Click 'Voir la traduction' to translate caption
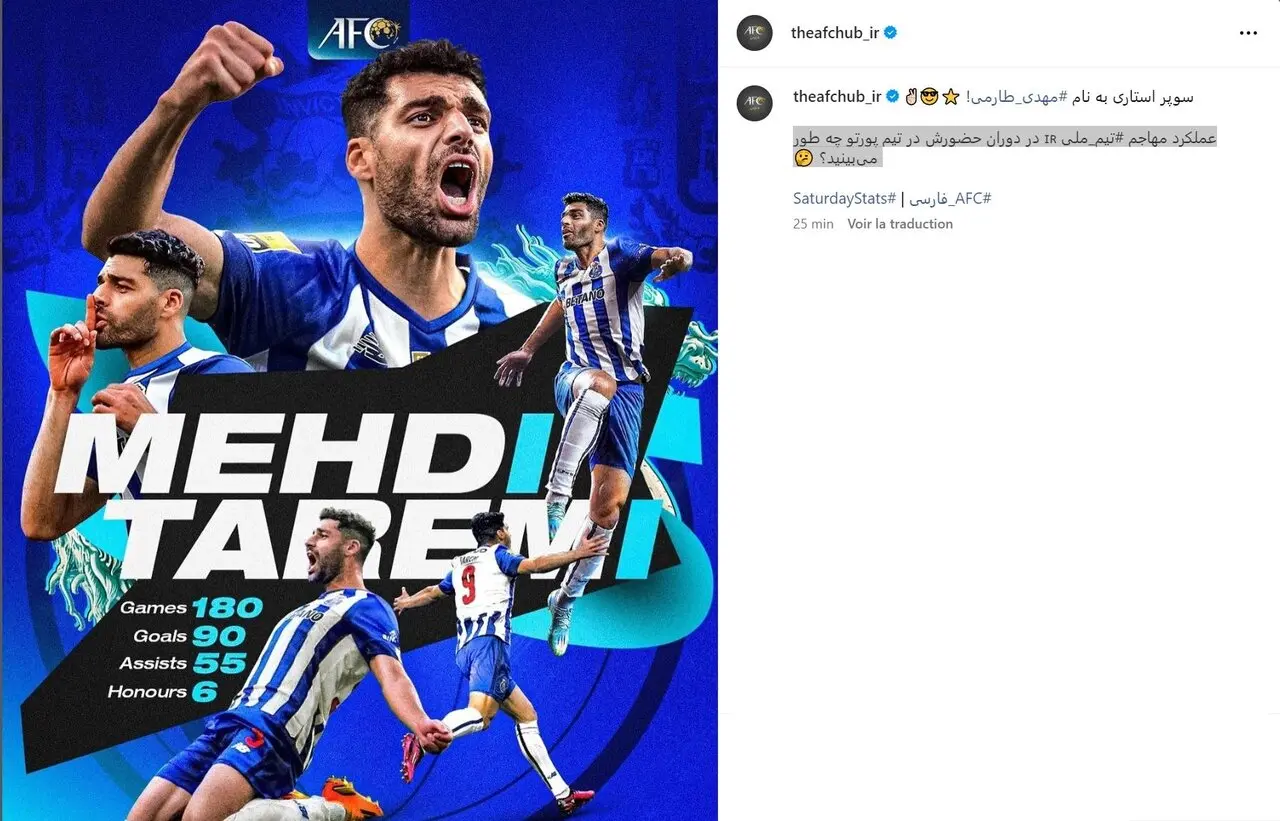1280x821 pixels. (x=900, y=224)
